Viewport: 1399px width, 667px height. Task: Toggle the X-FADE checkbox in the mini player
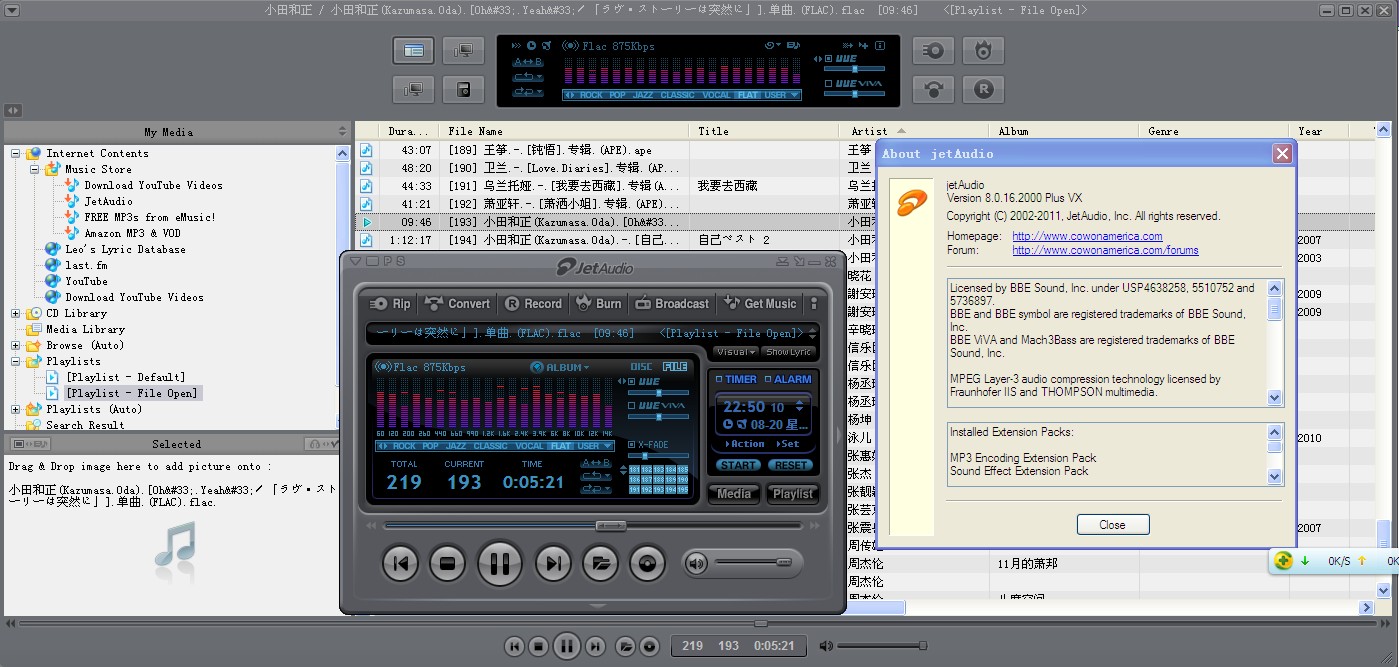632,444
